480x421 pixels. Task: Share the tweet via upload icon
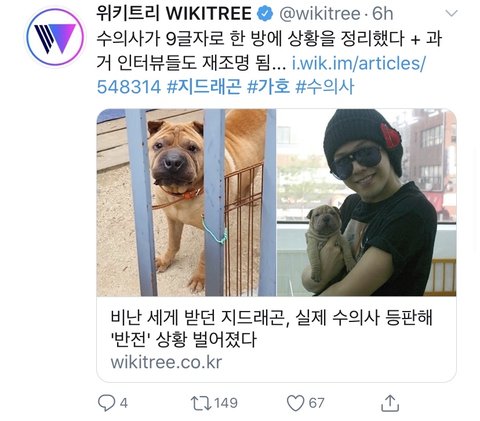(390, 403)
